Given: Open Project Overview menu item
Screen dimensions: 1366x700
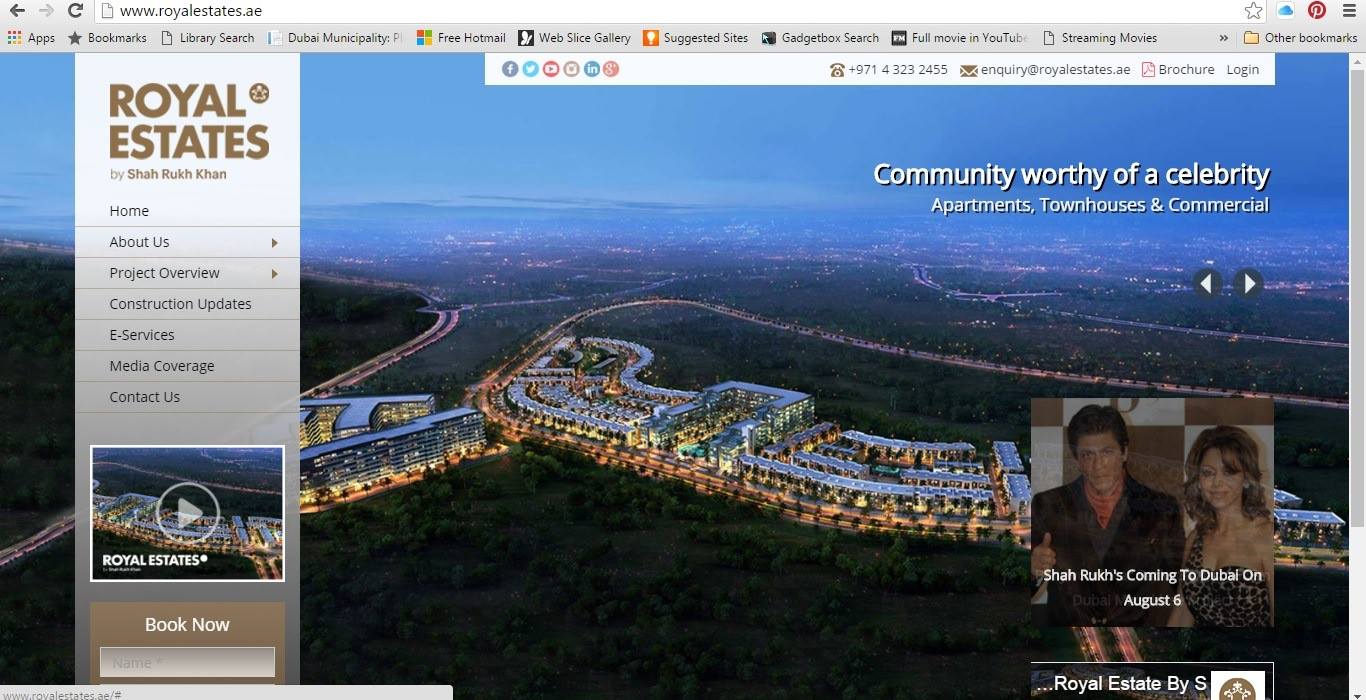Looking at the screenshot, I should 164,273.
